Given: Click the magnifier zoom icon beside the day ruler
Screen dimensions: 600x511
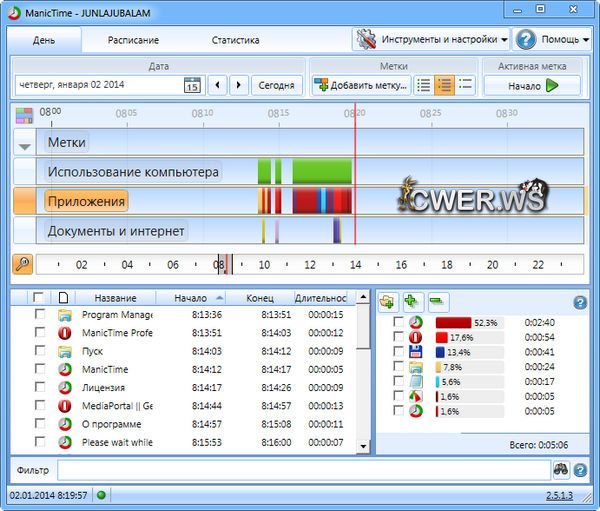Looking at the screenshot, I should tap(23, 264).
